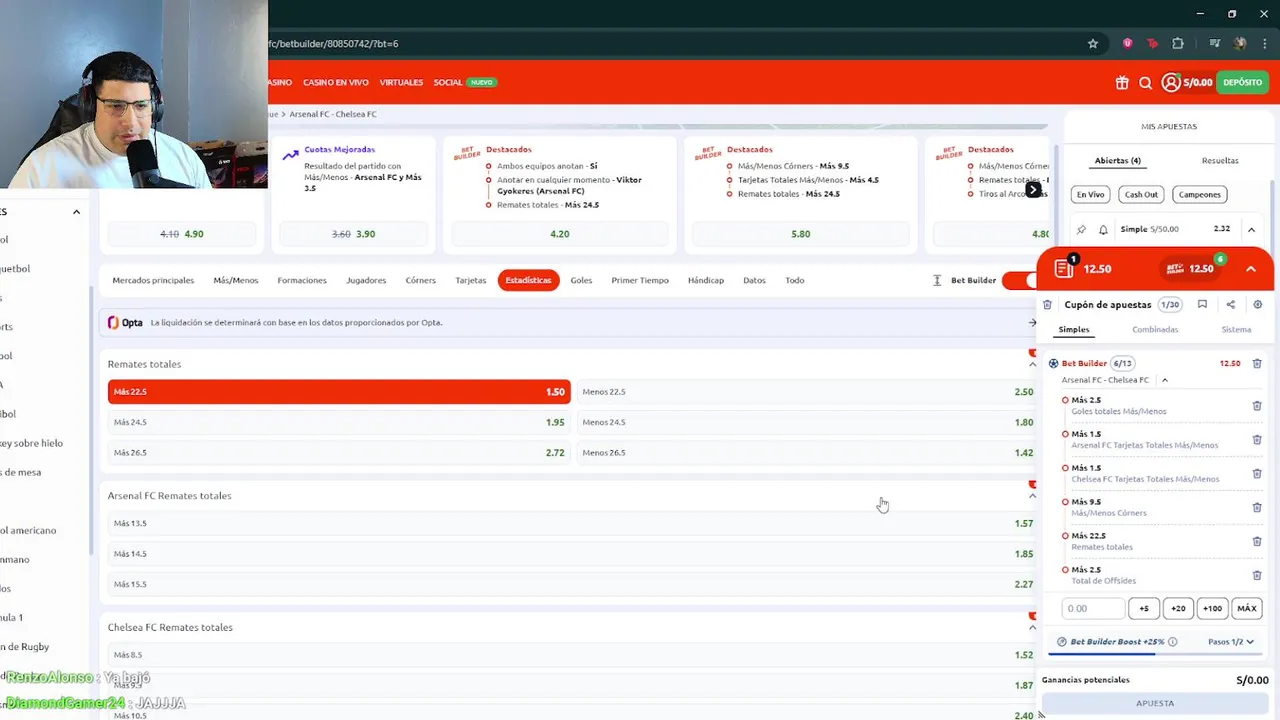Select Más 26.5 Remates totales at 2.72

pyautogui.click(x=339, y=453)
